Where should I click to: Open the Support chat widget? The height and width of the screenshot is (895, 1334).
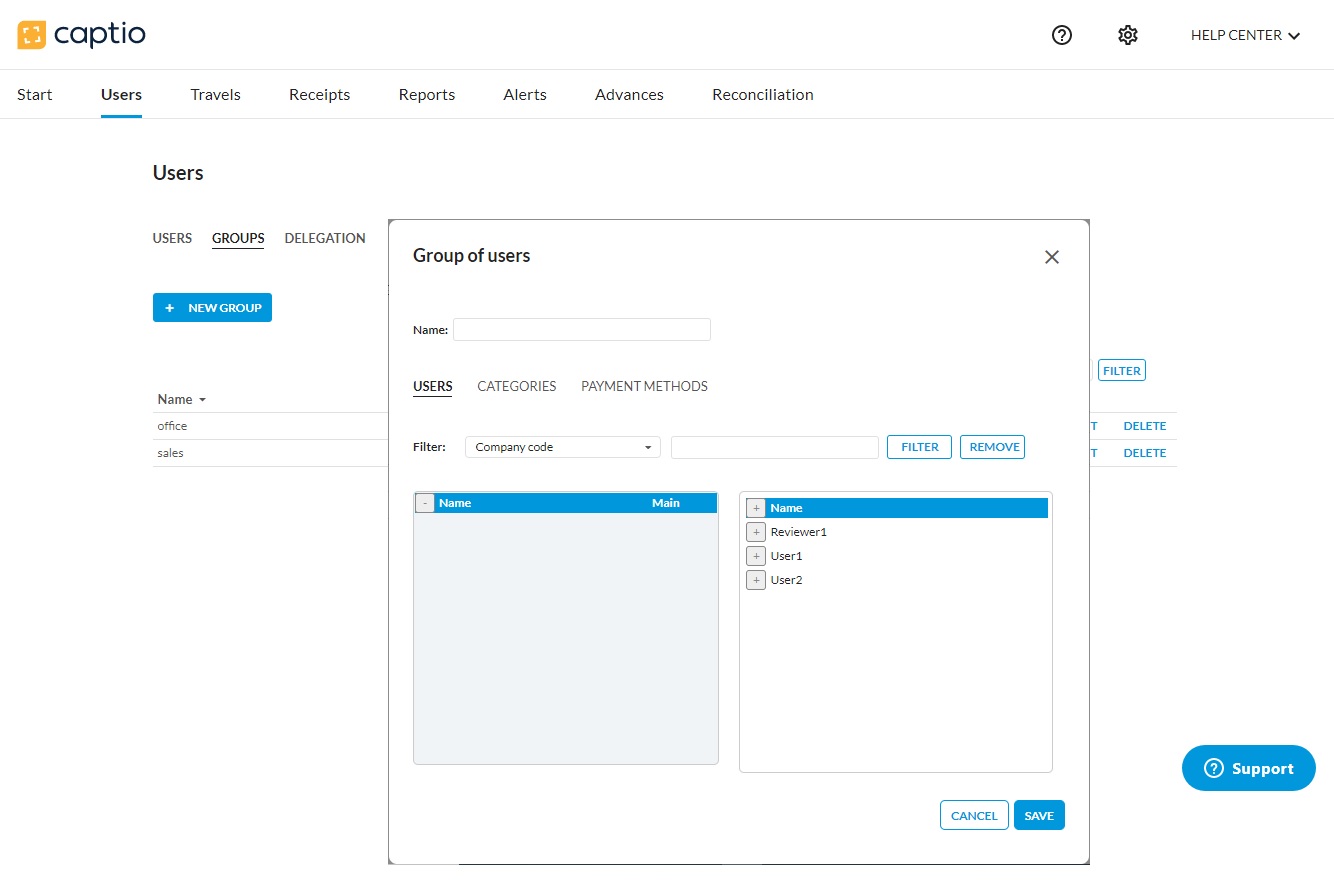point(1248,768)
